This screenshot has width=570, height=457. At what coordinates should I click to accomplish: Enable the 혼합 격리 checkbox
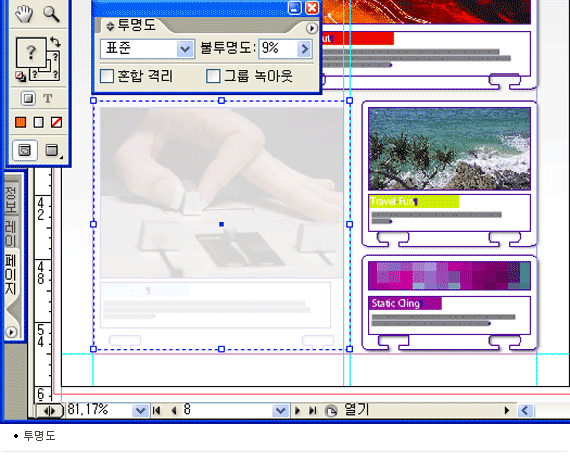point(107,76)
